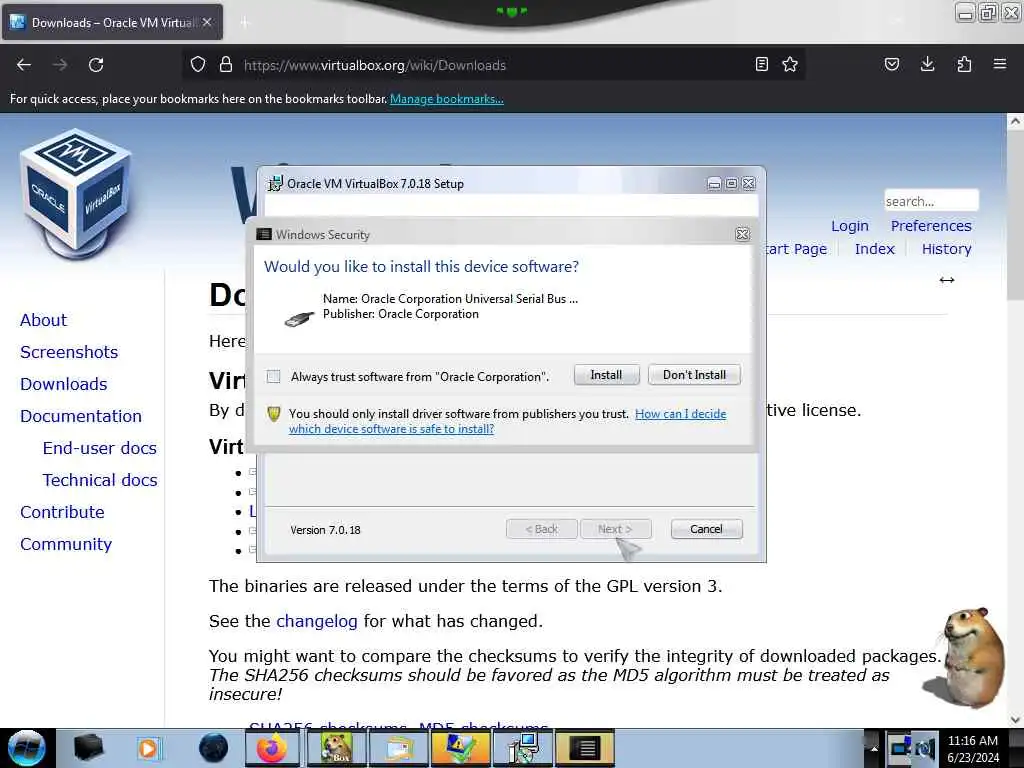Tick Always trust software from Oracle Corporation
The height and width of the screenshot is (768, 1024).
pyautogui.click(x=274, y=377)
